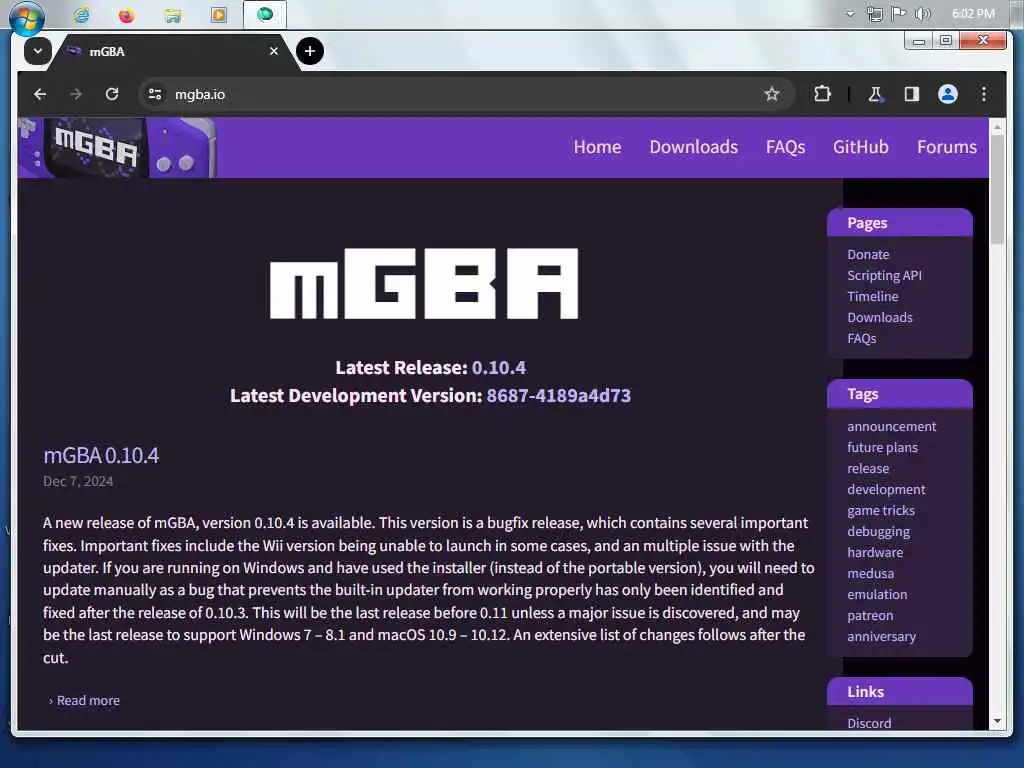Select the hardware tag
This screenshot has height=768, width=1024.
point(875,552)
